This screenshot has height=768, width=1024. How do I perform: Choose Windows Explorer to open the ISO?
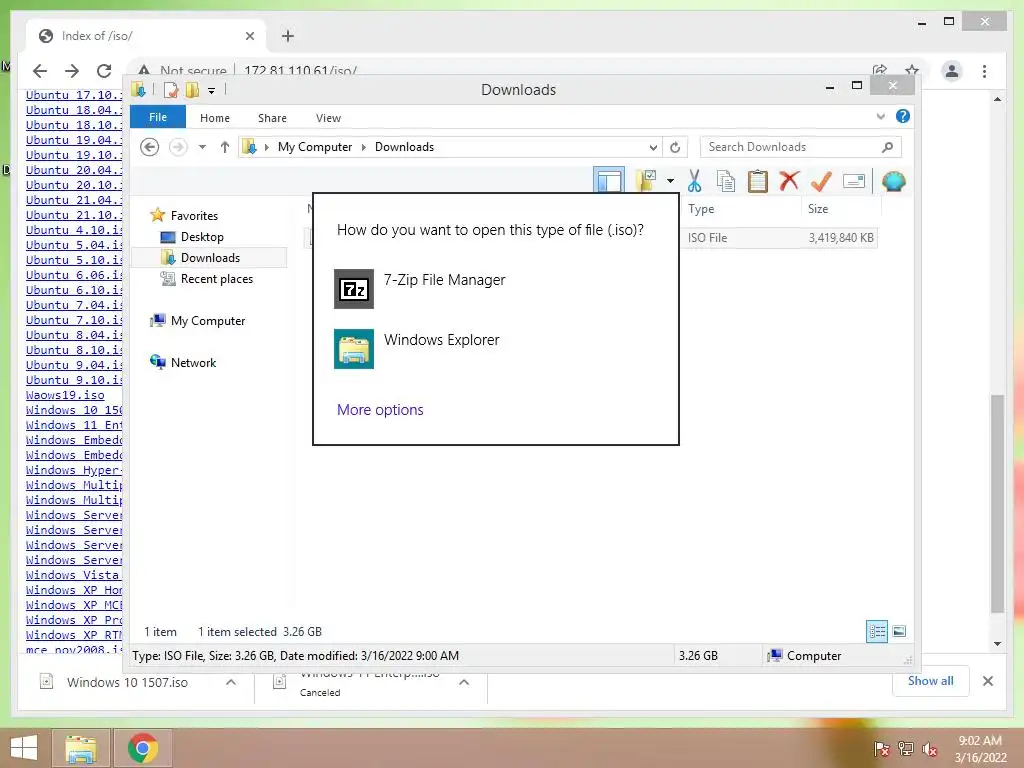(x=496, y=349)
